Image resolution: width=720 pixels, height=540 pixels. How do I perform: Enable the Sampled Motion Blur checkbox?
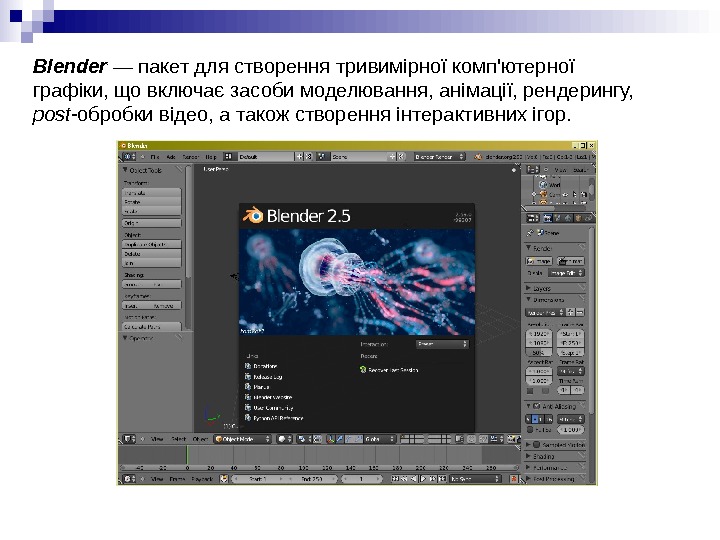(x=536, y=444)
